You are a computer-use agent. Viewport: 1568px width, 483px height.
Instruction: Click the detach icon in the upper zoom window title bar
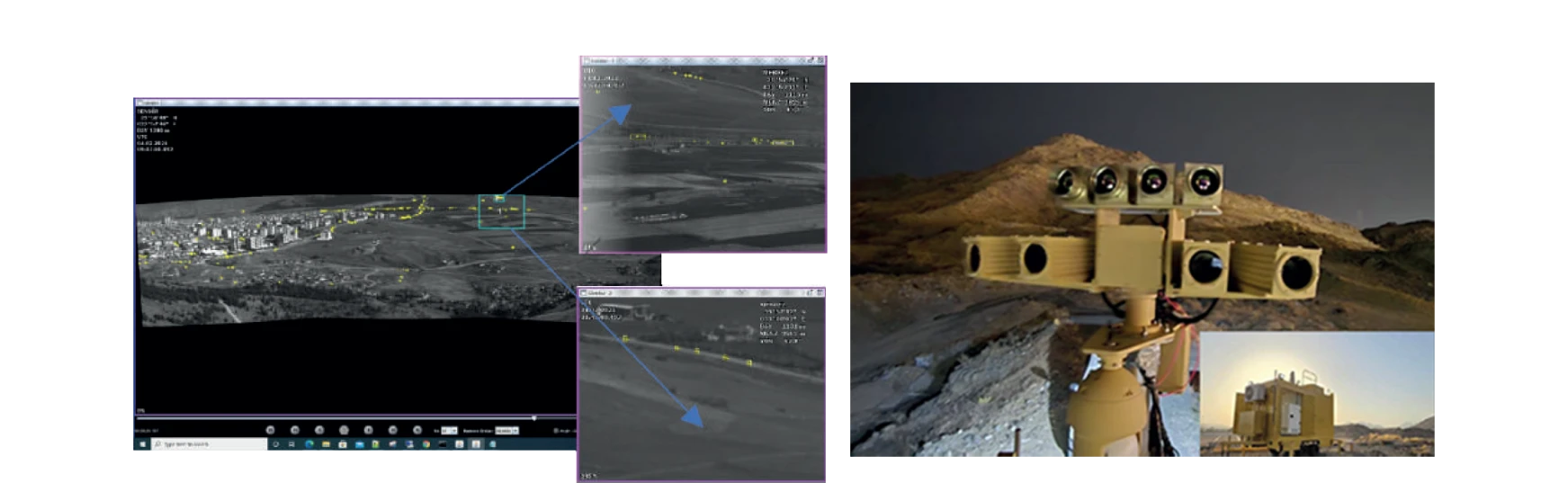(x=811, y=60)
